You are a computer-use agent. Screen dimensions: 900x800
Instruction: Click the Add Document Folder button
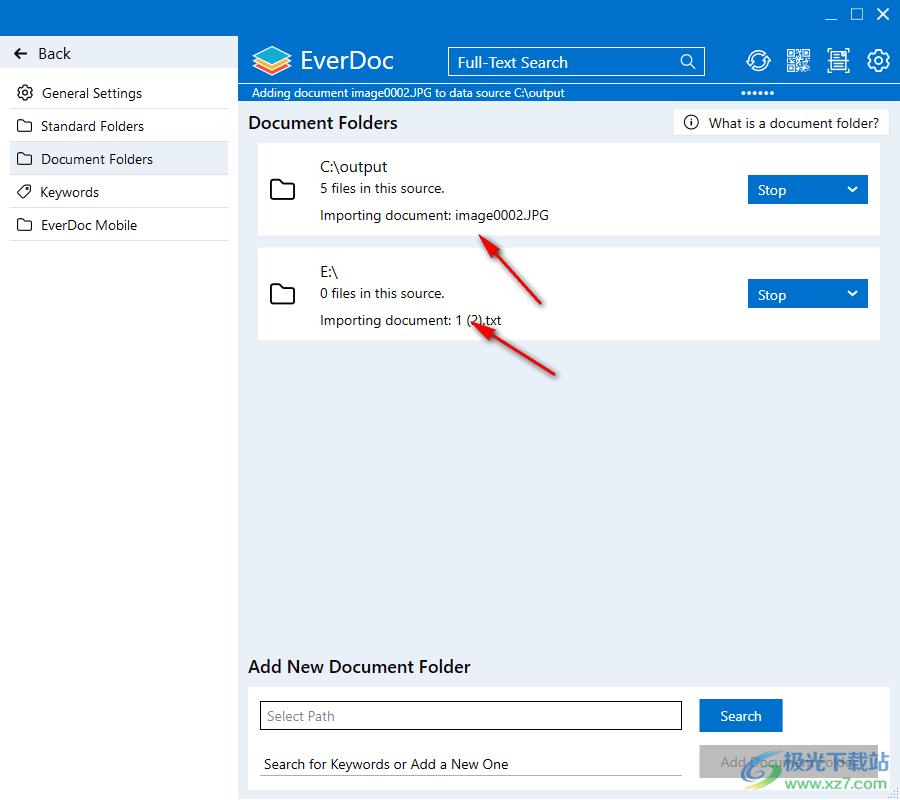(x=789, y=762)
